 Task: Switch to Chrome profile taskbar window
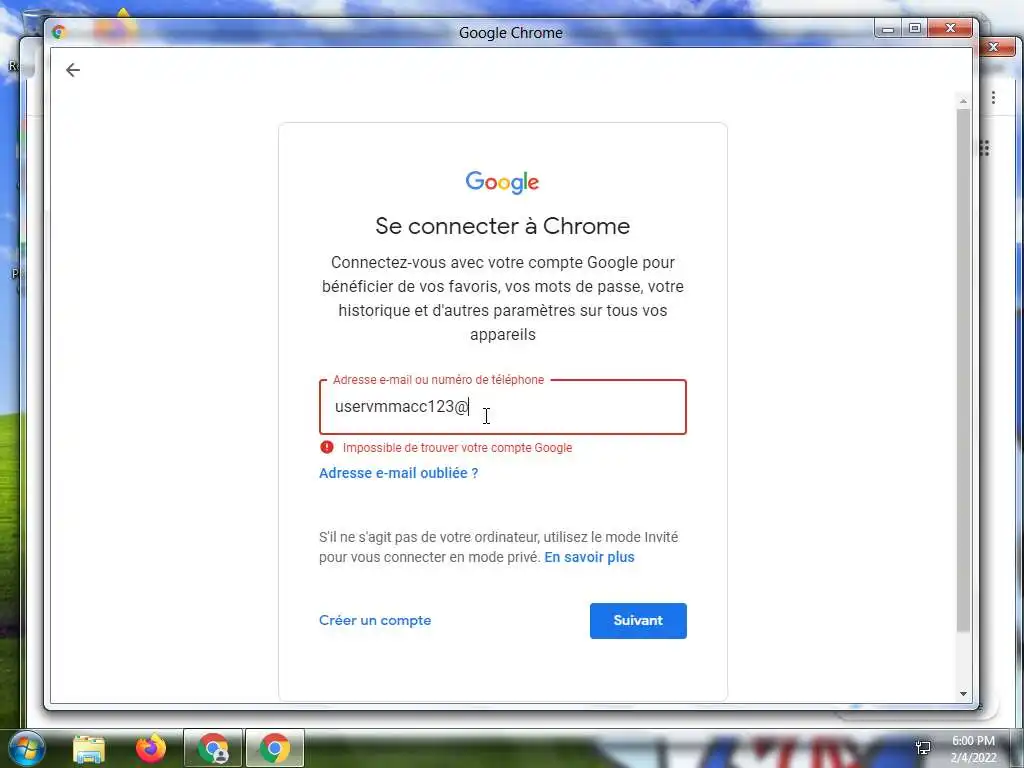pos(213,748)
